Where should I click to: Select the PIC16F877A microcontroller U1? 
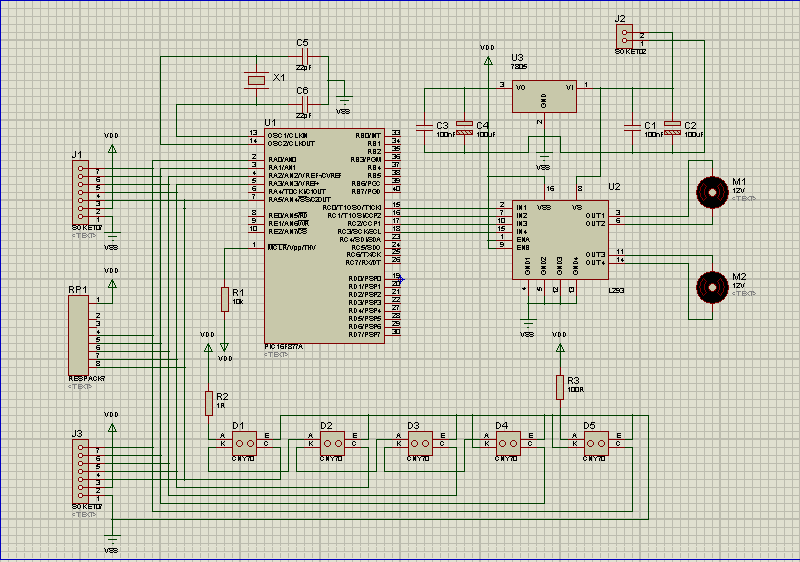(x=324, y=236)
